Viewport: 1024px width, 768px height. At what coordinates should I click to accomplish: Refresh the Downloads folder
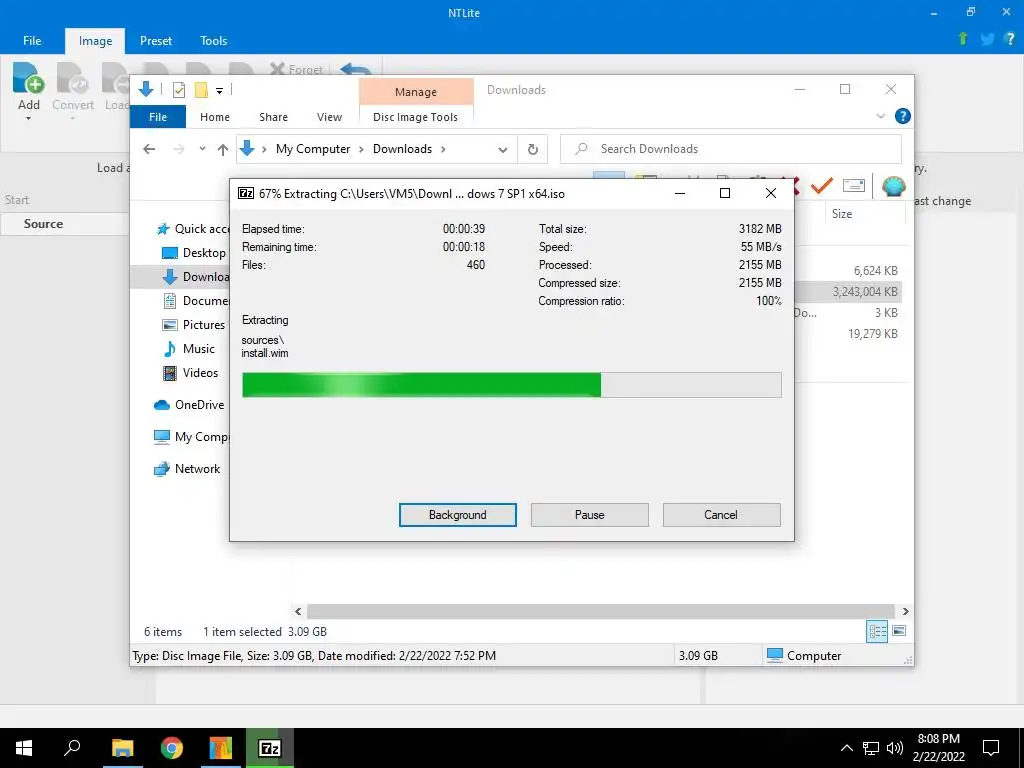coord(533,150)
